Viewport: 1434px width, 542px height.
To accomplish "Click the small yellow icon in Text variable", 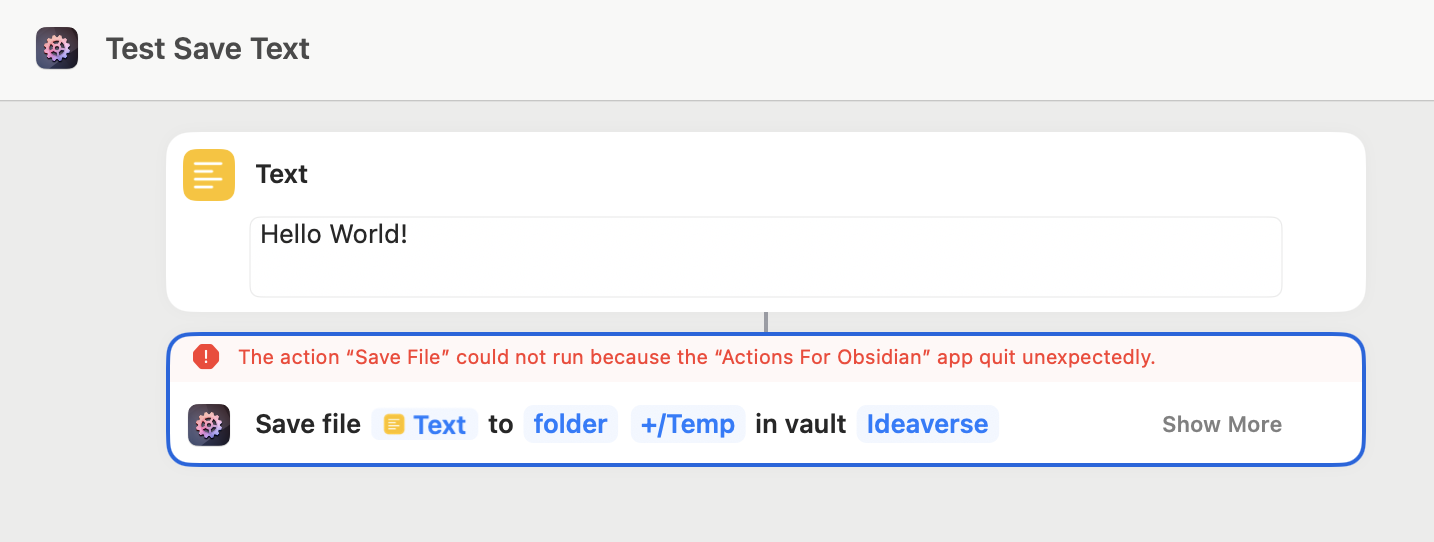I will pos(394,425).
